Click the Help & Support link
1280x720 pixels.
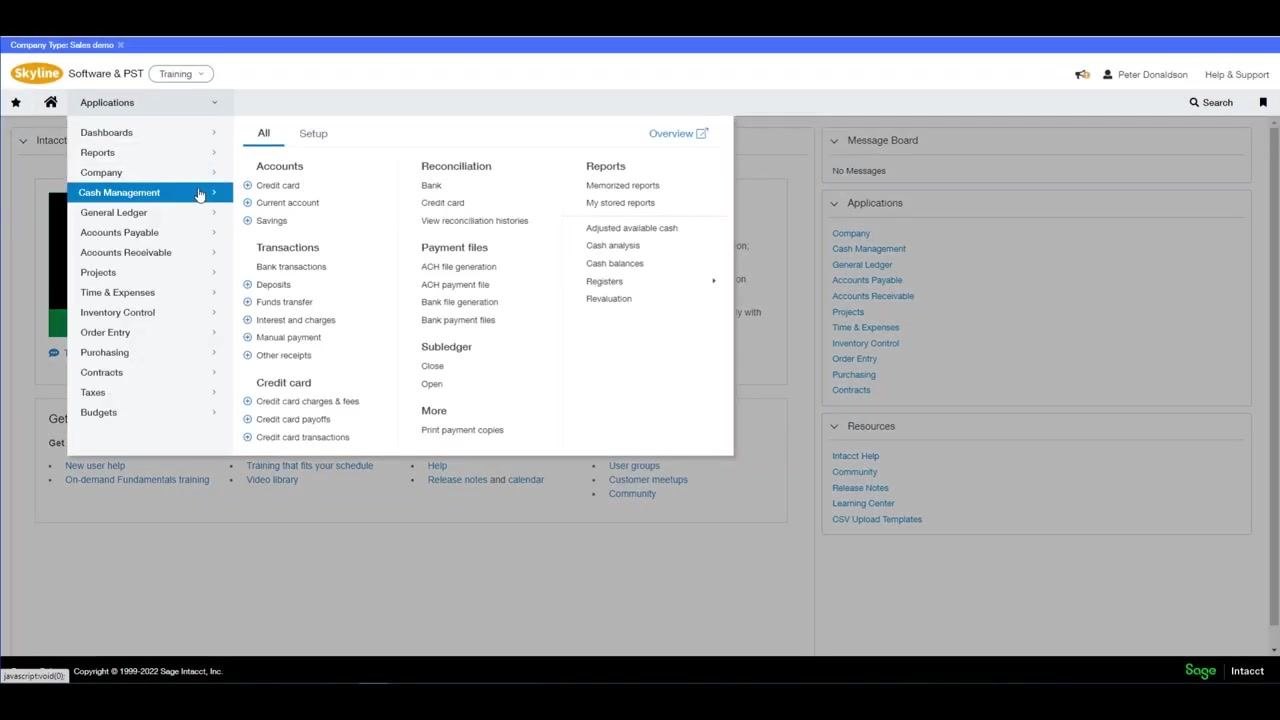(1237, 75)
